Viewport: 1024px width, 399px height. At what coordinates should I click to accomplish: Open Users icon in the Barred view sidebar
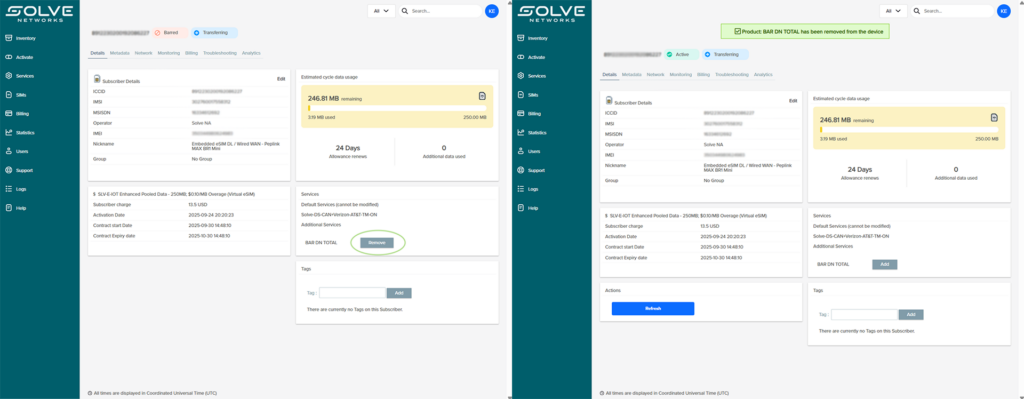coord(8,151)
